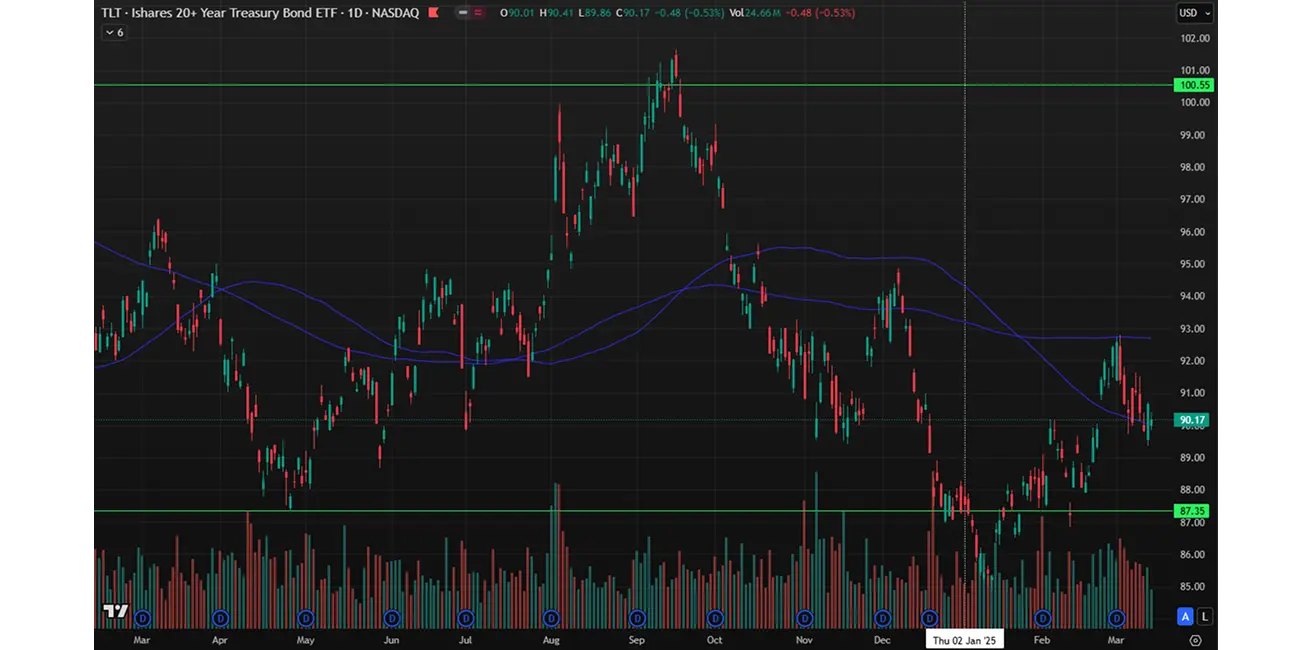1312x650 pixels.
Task: Click the Apr label on the time axis
Action: (221, 639)
